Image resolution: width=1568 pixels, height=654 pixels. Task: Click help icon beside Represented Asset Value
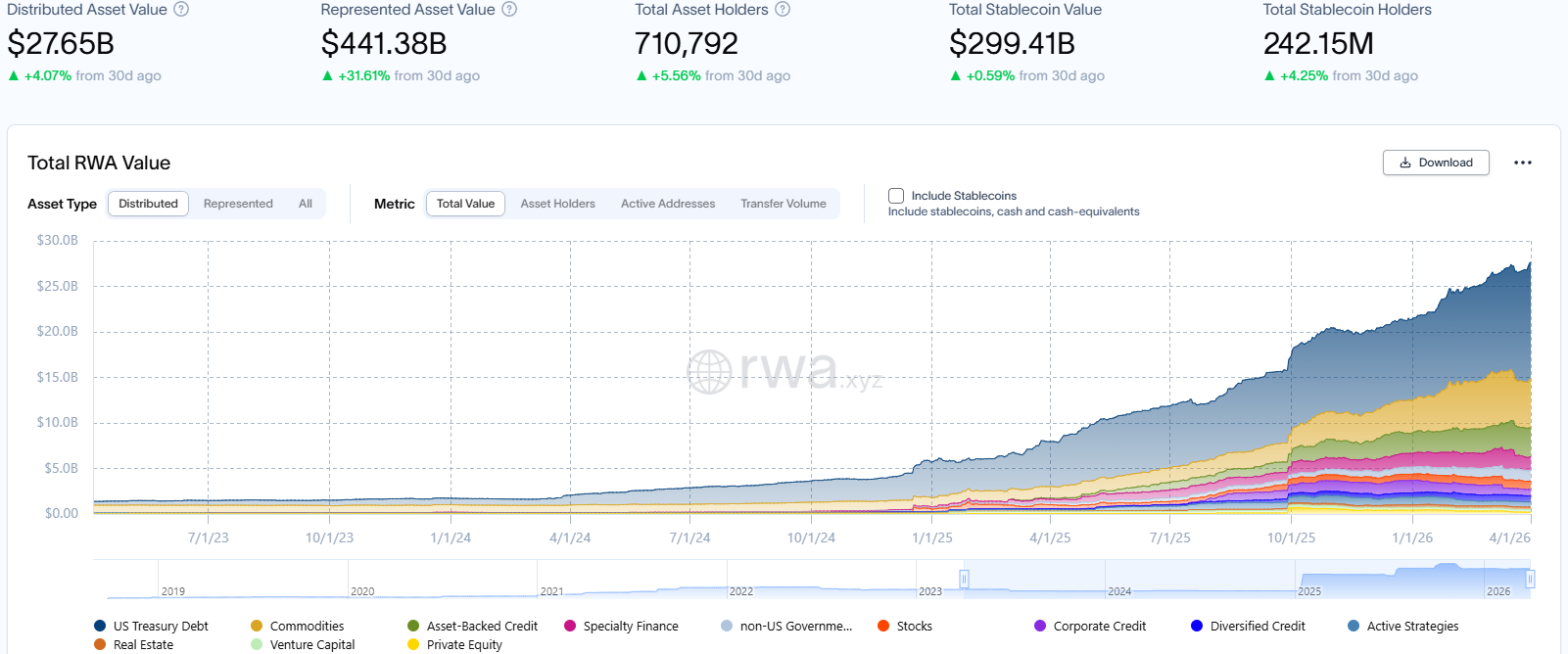(509, 10)
